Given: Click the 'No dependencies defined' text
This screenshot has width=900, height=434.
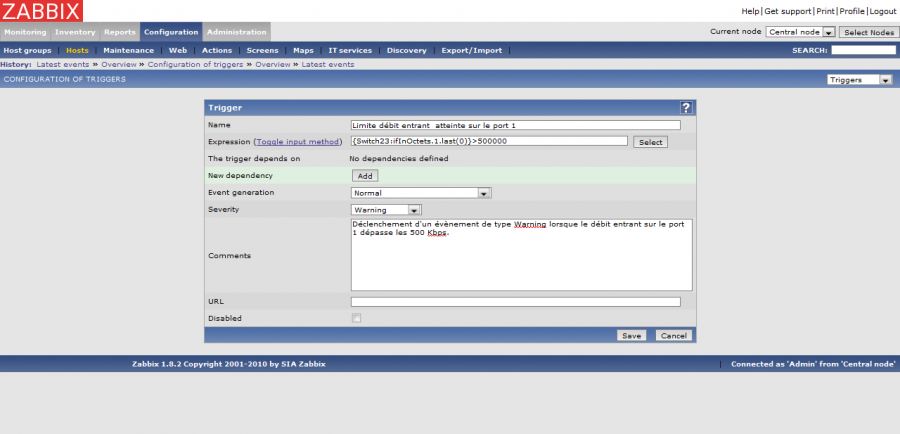Looking at the screenshot, I should point(399,158).
